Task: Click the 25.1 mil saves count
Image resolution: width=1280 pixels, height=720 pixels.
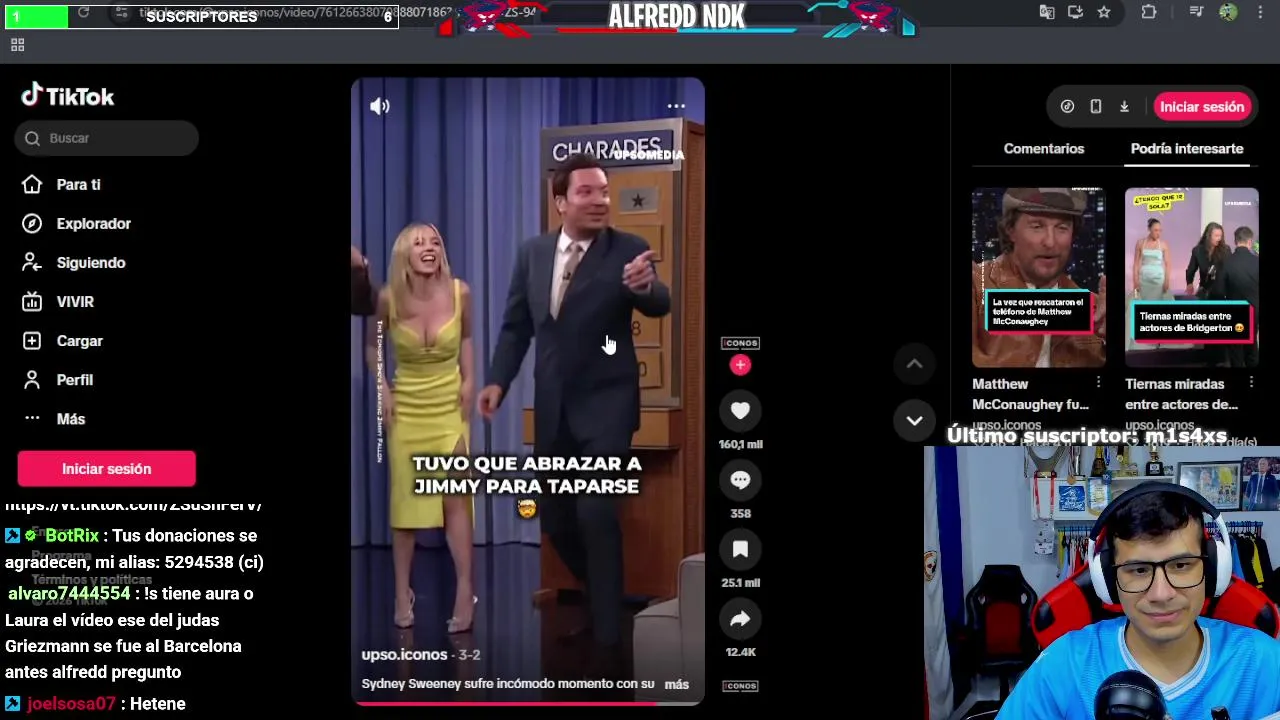Action: pyautogui.click(x=740, y=582)
